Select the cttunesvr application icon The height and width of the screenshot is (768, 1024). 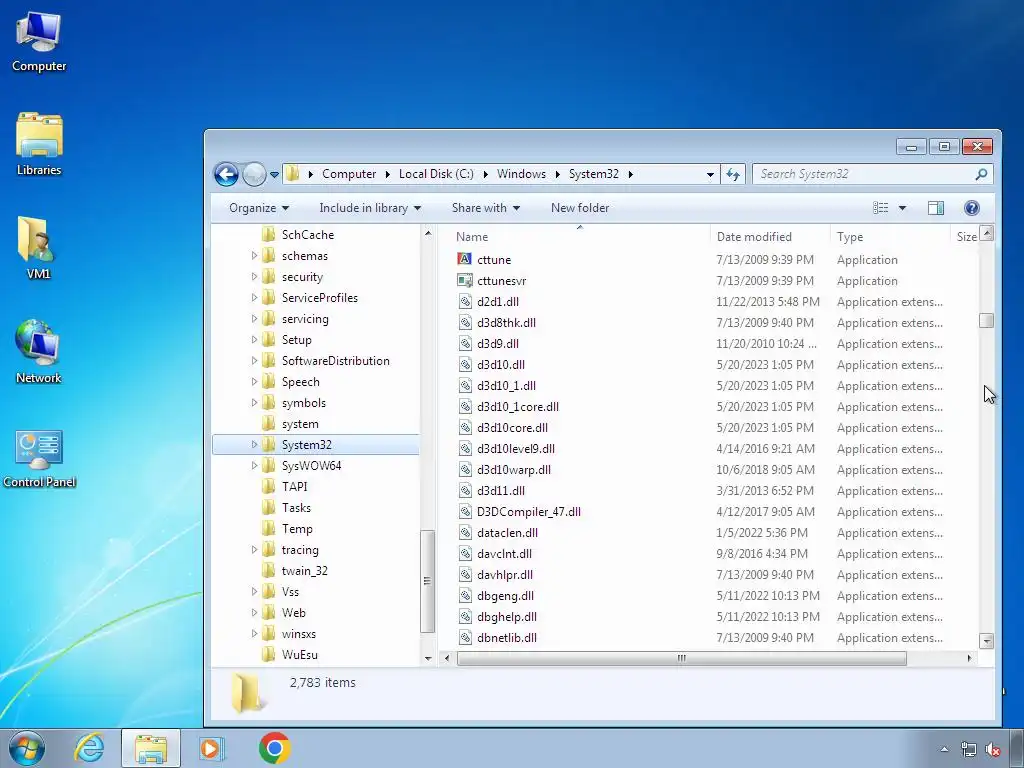tap(464, 280)
